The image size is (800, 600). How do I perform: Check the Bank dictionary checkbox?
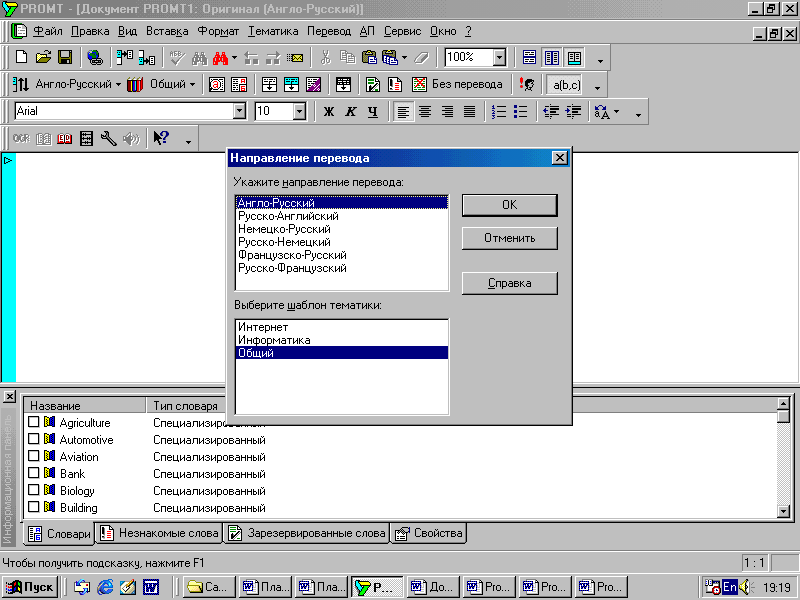click(34, 473)
